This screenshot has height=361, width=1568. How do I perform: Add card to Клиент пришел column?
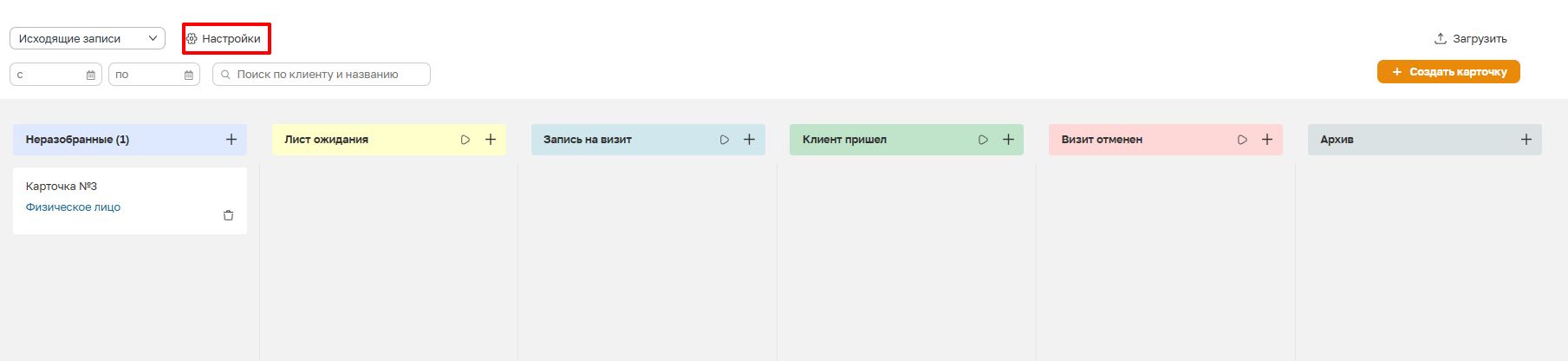point(1008,140)
